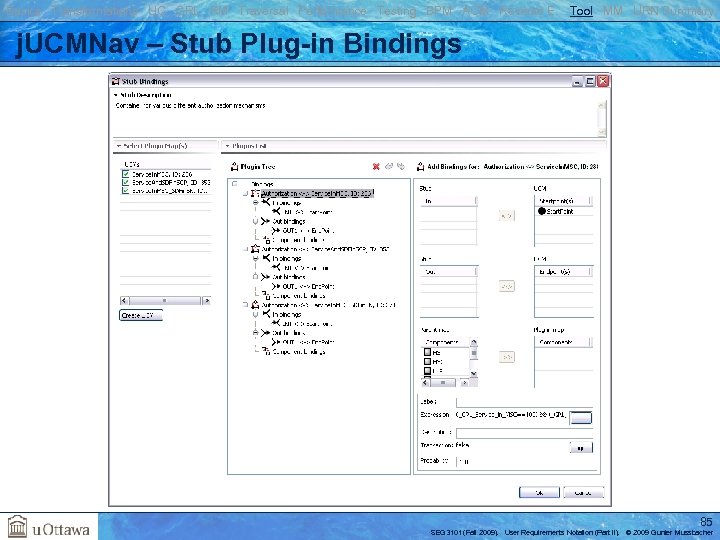720x540 pixels.
Task: Click the Label input field
Action: pyautogui.click(x=524, y=402)
